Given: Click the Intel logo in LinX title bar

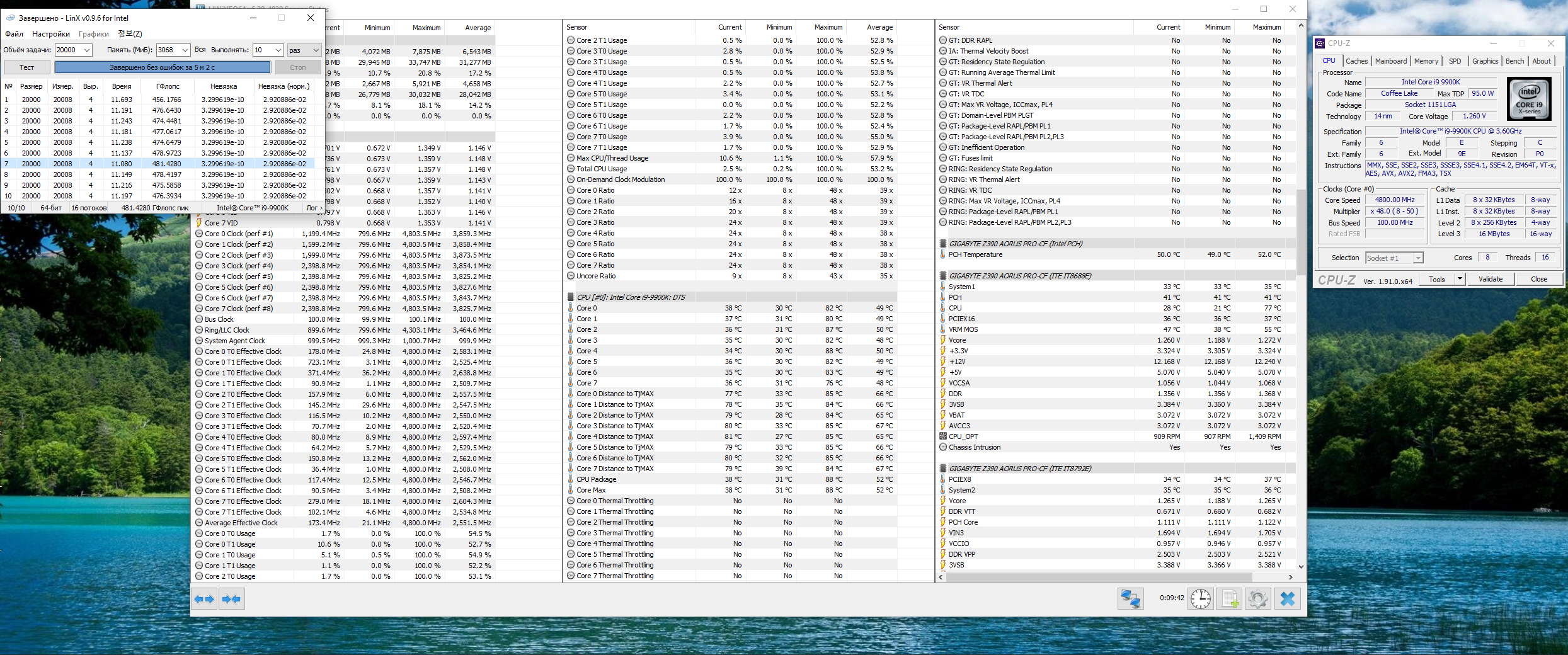Looking at the screenshot, I should coord(10,18).
